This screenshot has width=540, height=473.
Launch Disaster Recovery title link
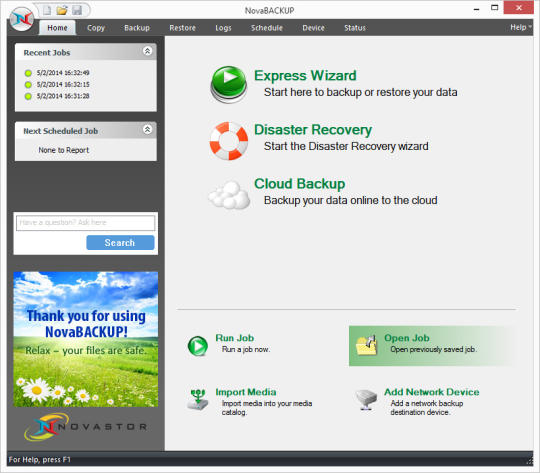[x=313, y=130]
